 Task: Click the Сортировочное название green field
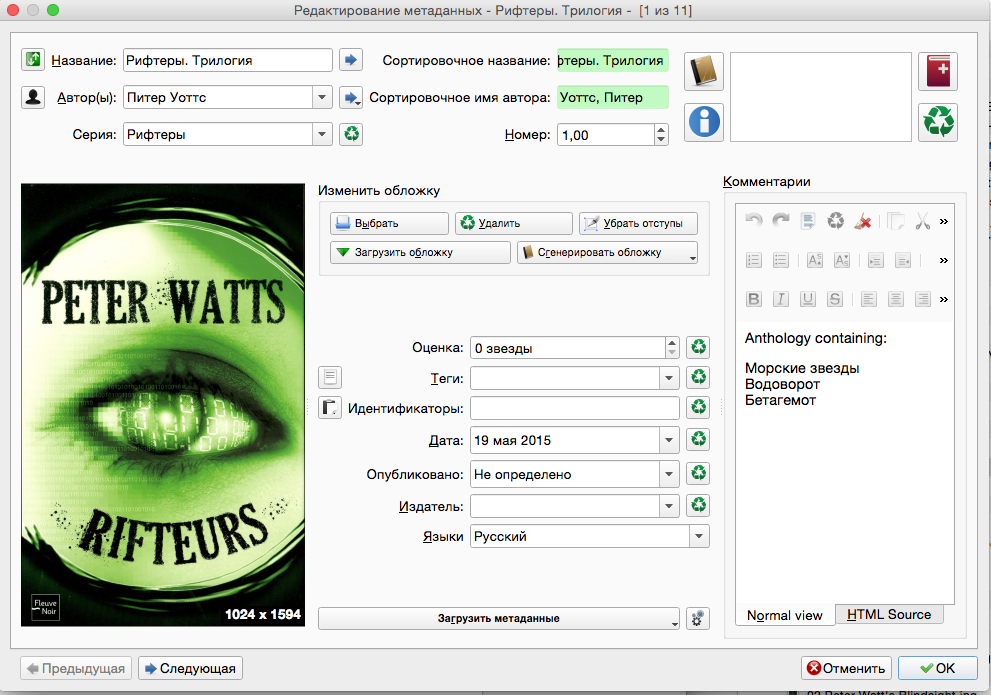612,60
